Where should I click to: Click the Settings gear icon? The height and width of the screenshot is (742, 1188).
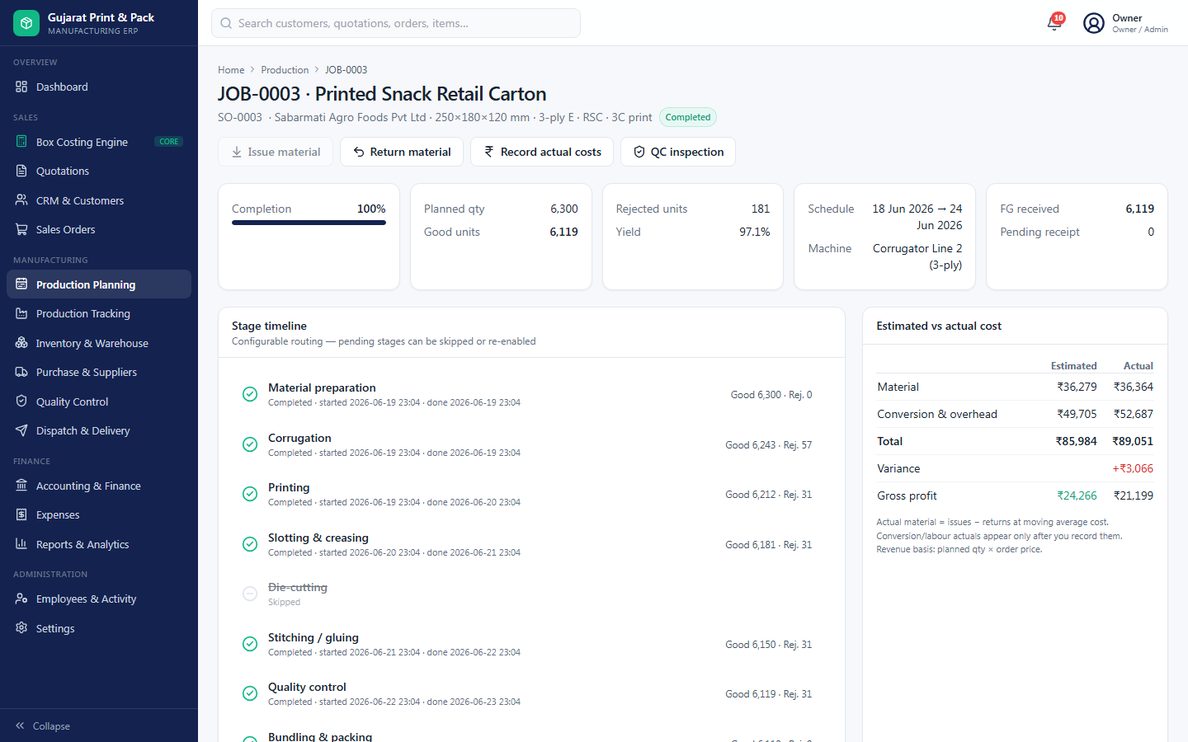point(21,628)
